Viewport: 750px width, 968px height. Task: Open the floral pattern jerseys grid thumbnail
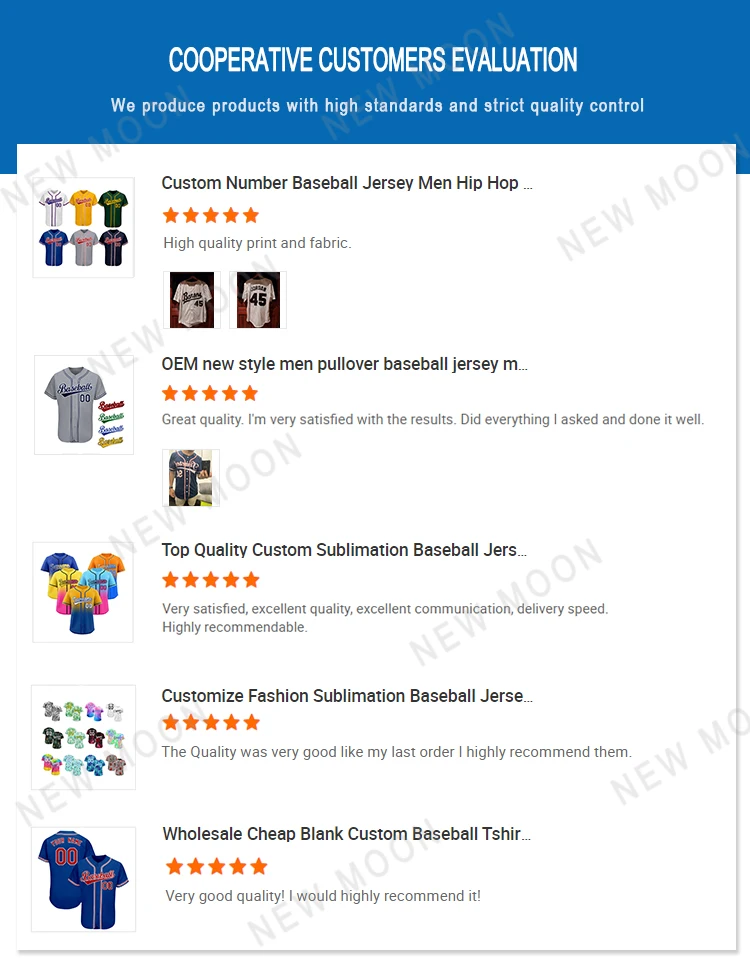83,737
